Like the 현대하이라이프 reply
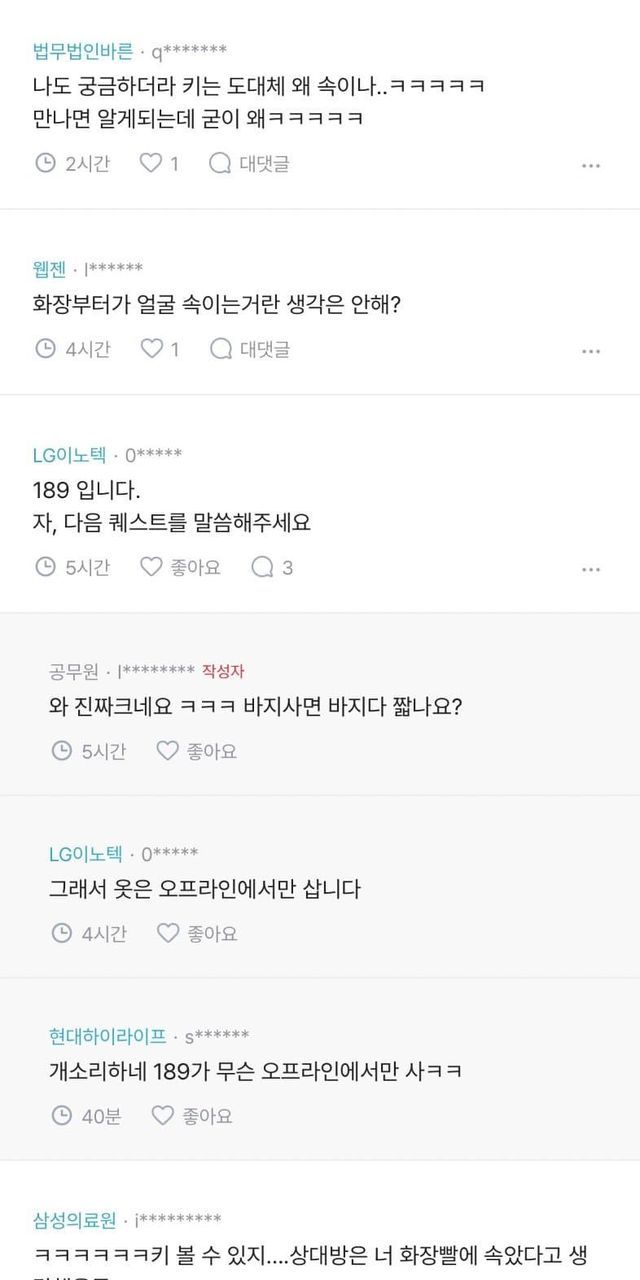Screen dimensions: 640x1280 point(163,1115)
